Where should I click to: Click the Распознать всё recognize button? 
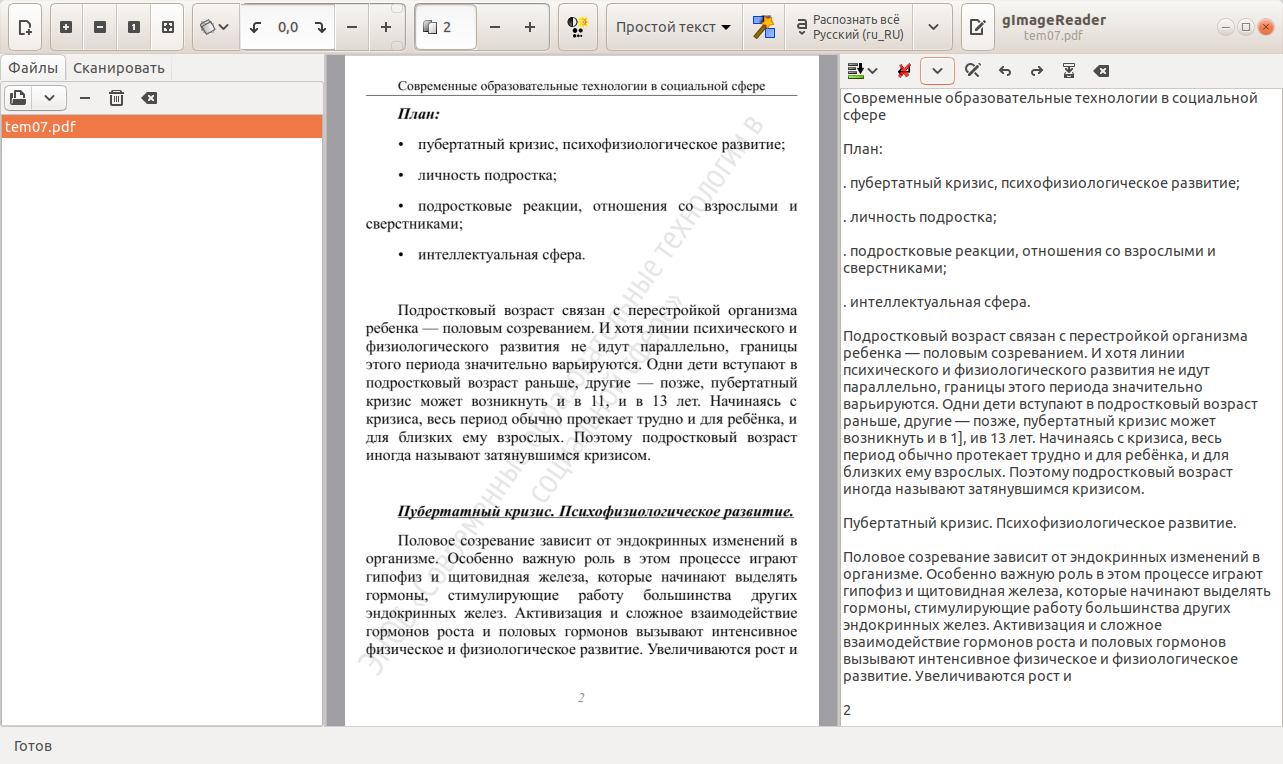point(849,27)
